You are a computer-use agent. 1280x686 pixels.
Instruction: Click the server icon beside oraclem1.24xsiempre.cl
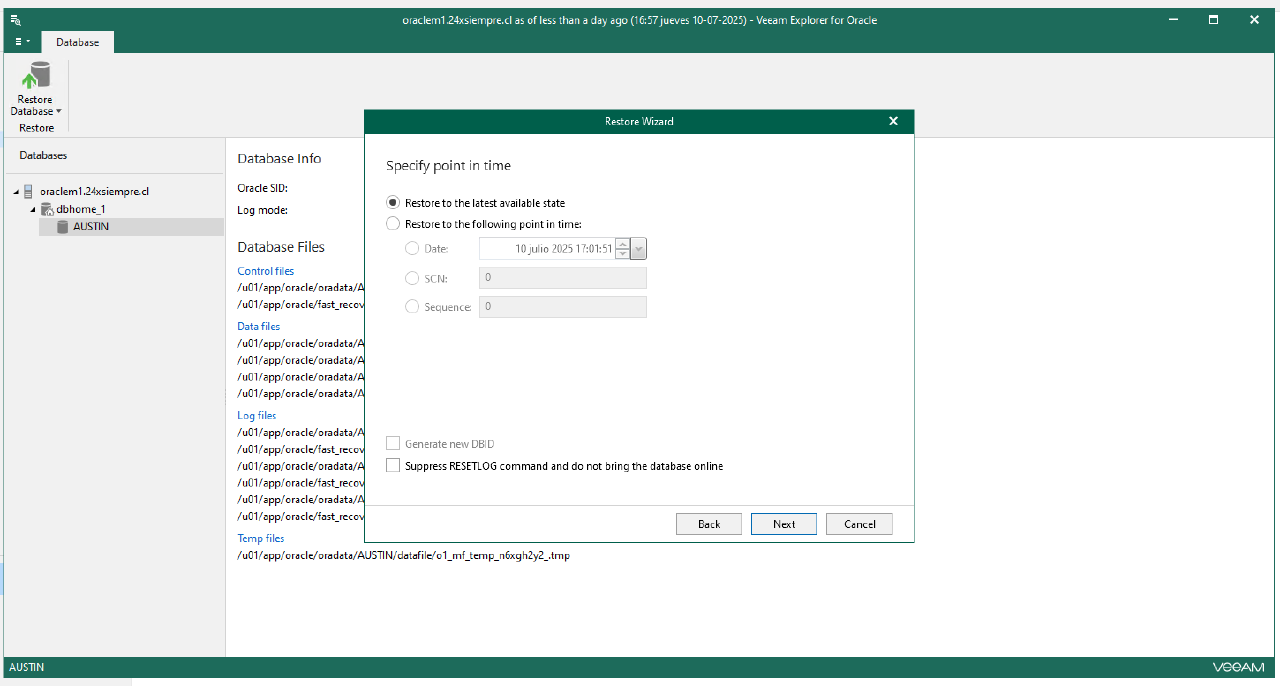point(29,191)
